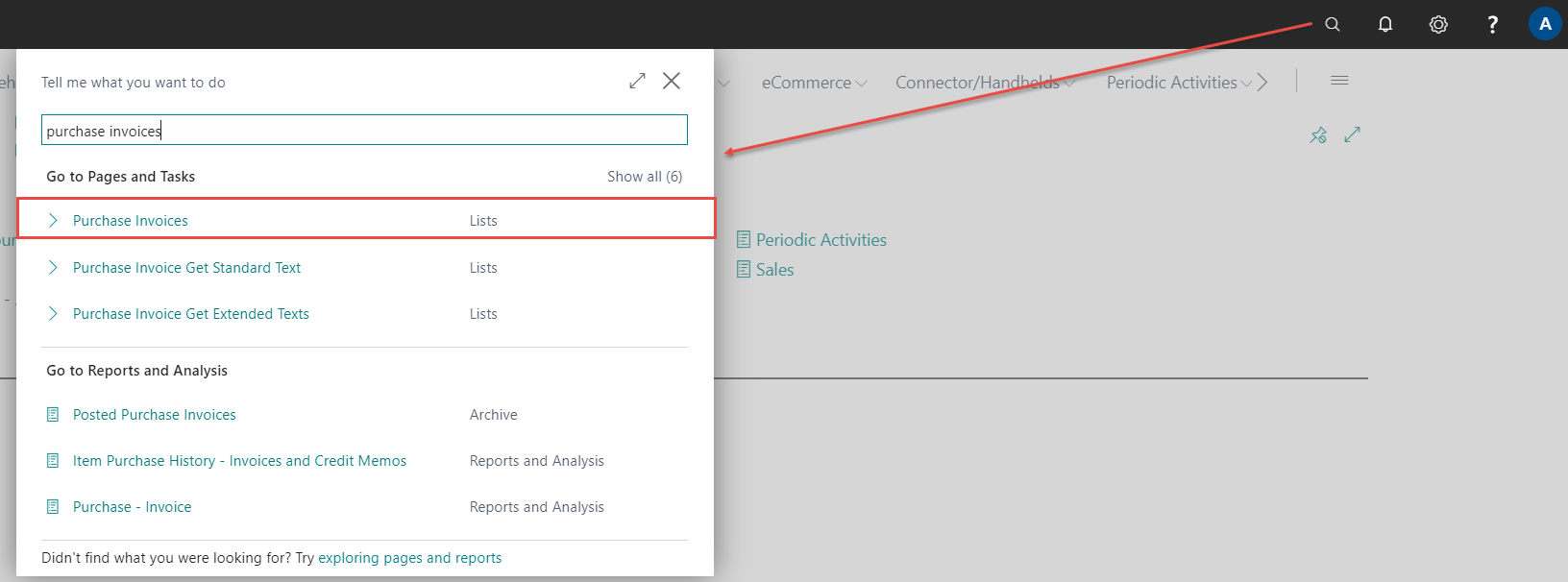Viewport: 1568px width, 582px height.
Task: Click the search text input field
Action: pos(364,131)
